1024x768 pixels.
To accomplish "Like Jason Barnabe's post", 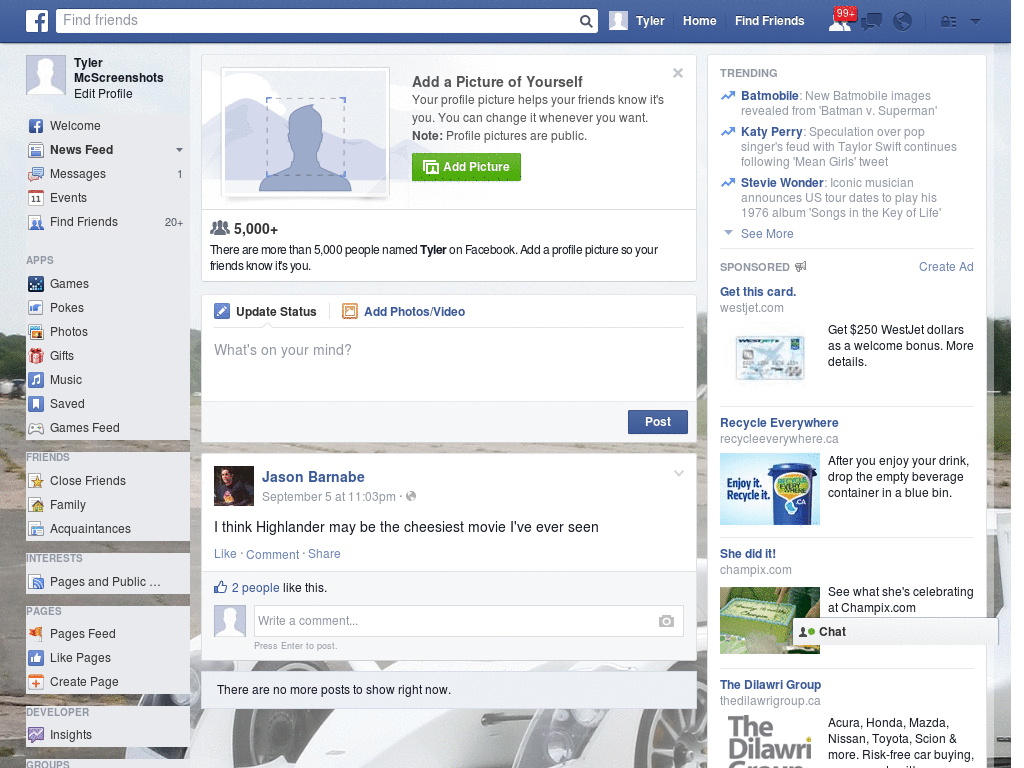I will click(225, 554).
